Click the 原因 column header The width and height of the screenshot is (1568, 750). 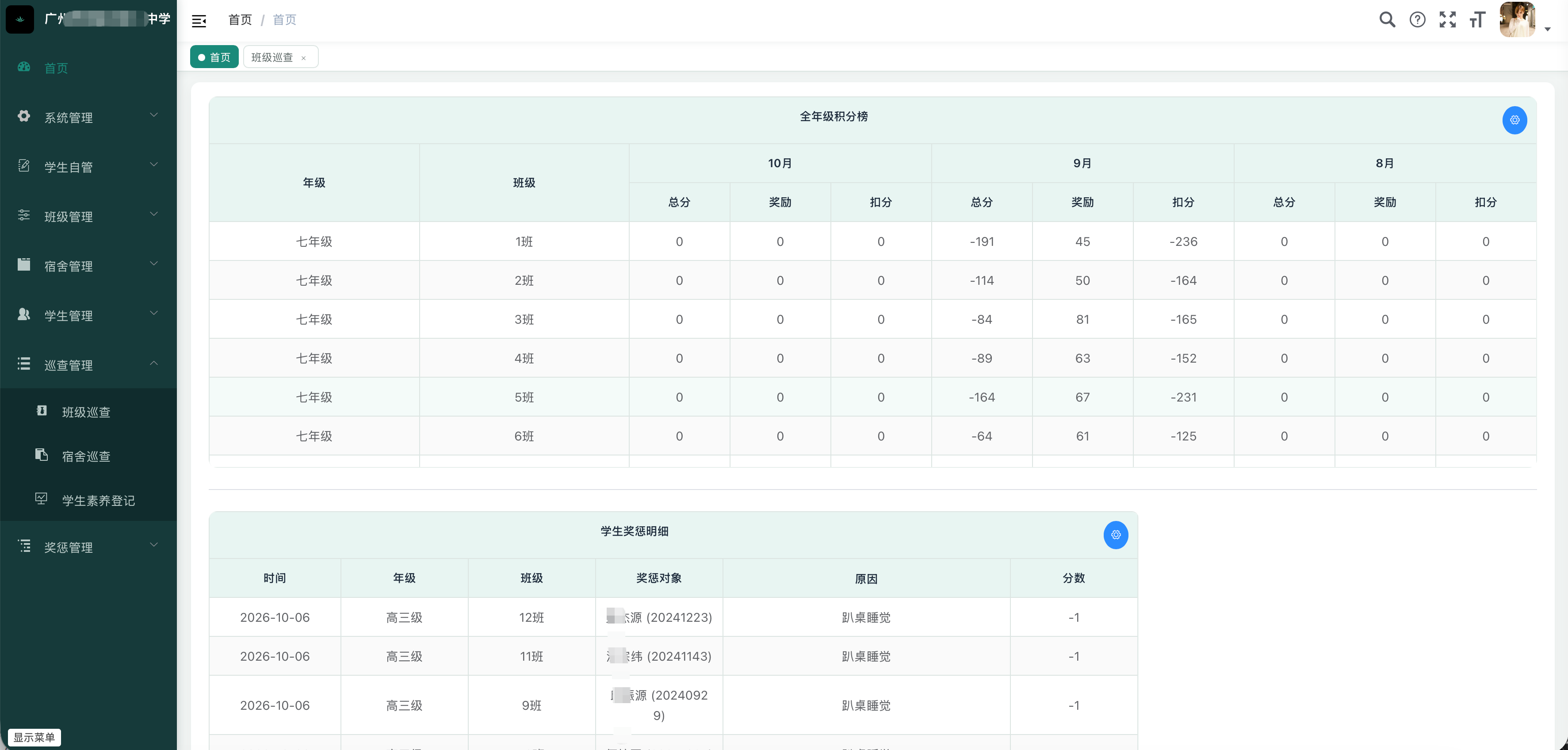pyautogui.click(x=866, y=578)
